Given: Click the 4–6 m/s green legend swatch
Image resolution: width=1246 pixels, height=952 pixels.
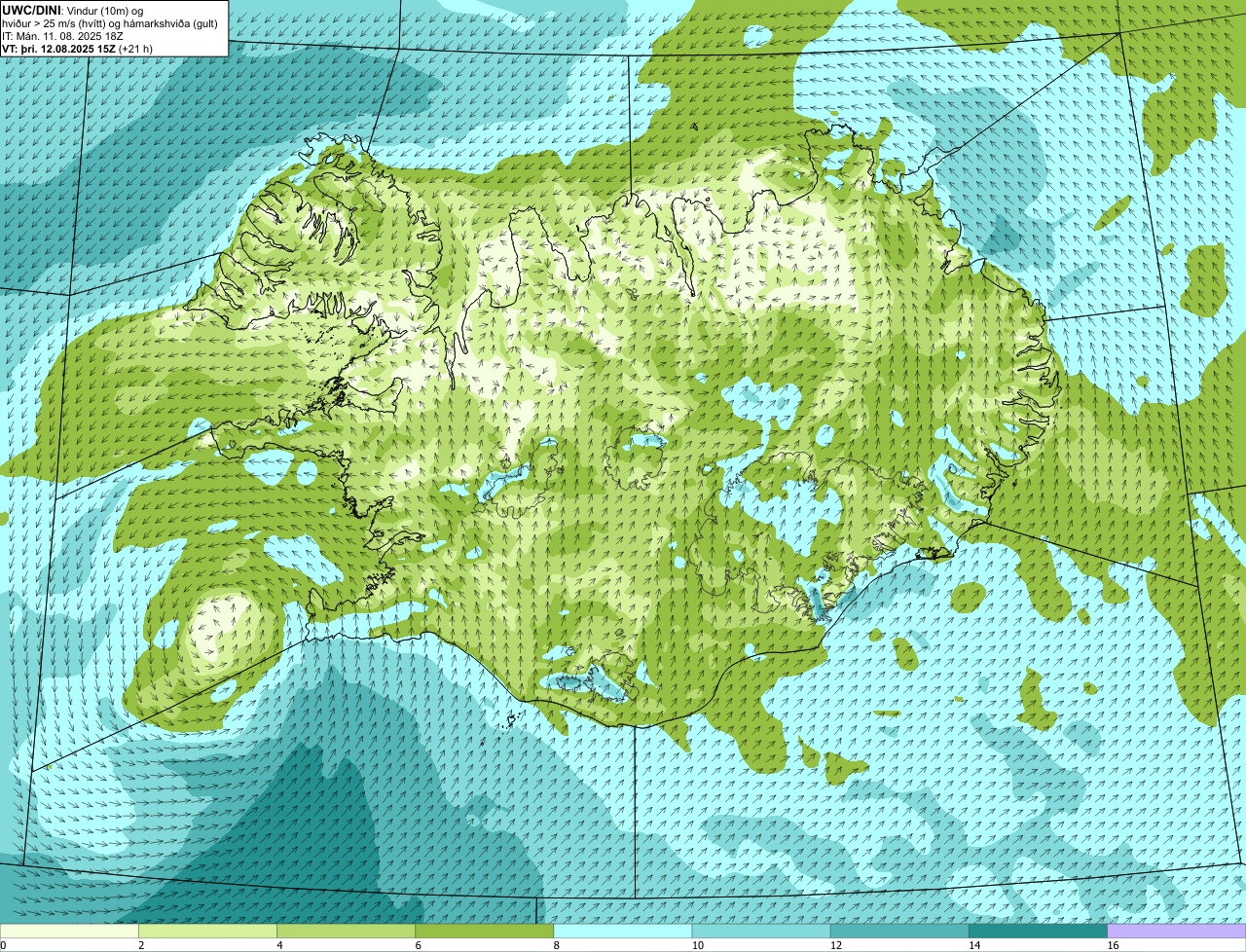Looking at the screenshot, I should [346, 931].
